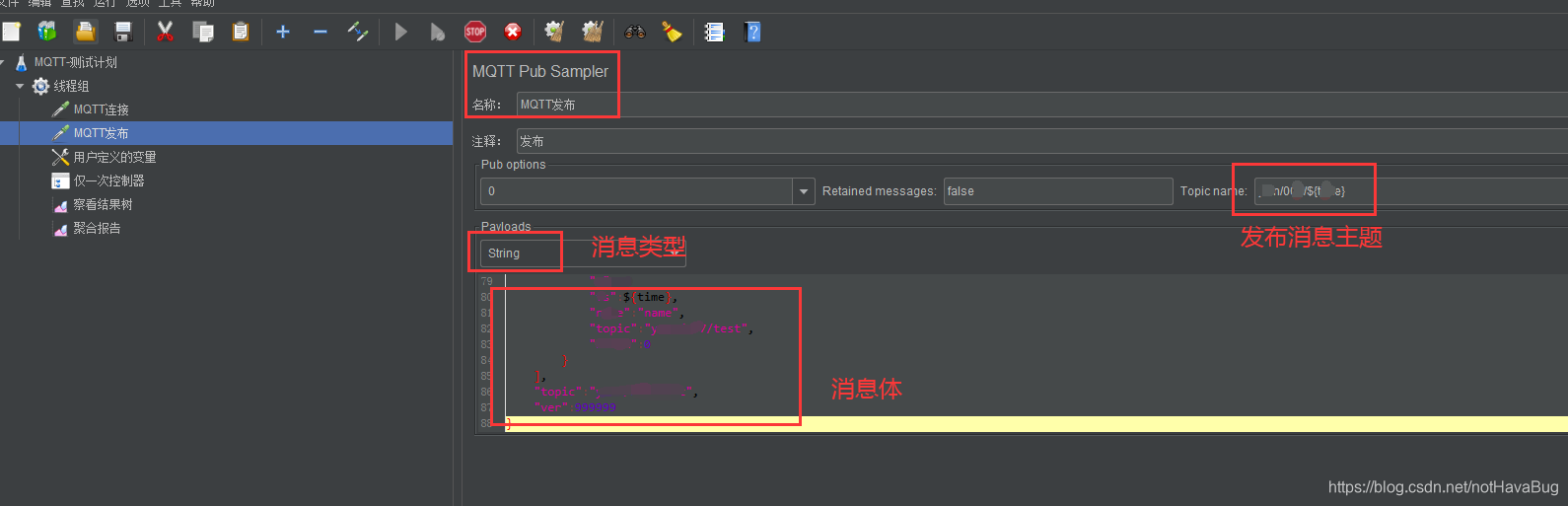The height and width of the screenshot is (506, 1568).
Task: Click the MQTT Pub Sampler title text
Action: [540, 71]
